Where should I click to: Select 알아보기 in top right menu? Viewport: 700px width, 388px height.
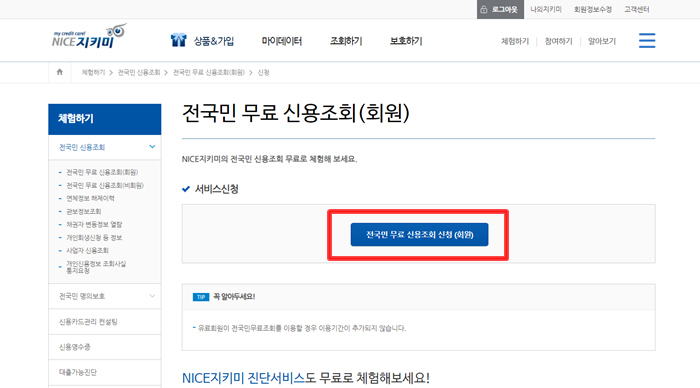601,41
